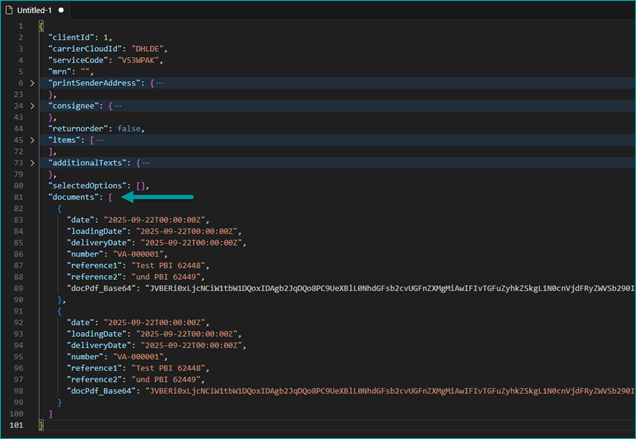
Task: Click the "date" key on line 83
Action: point(83,220)
